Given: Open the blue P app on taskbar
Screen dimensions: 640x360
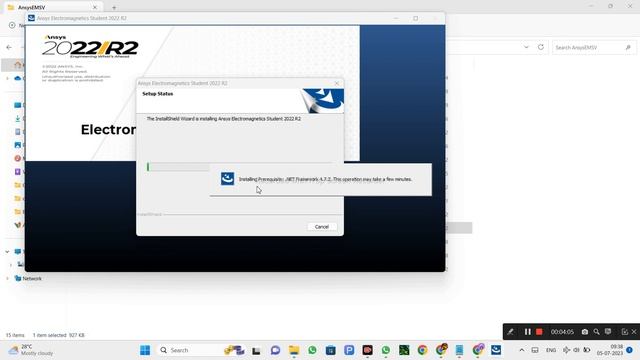Looking at the screenshot, I should click(x=349, y=350).
